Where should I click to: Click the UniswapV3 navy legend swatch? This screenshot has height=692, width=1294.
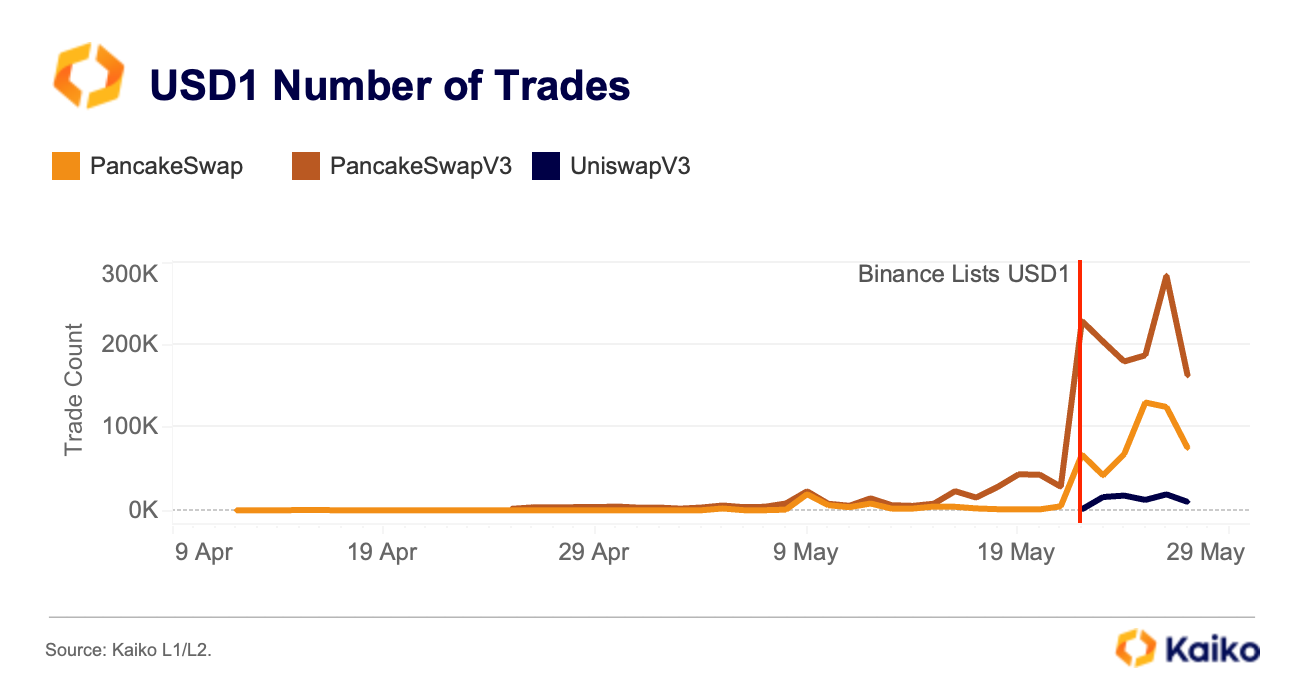click(545, 166)
